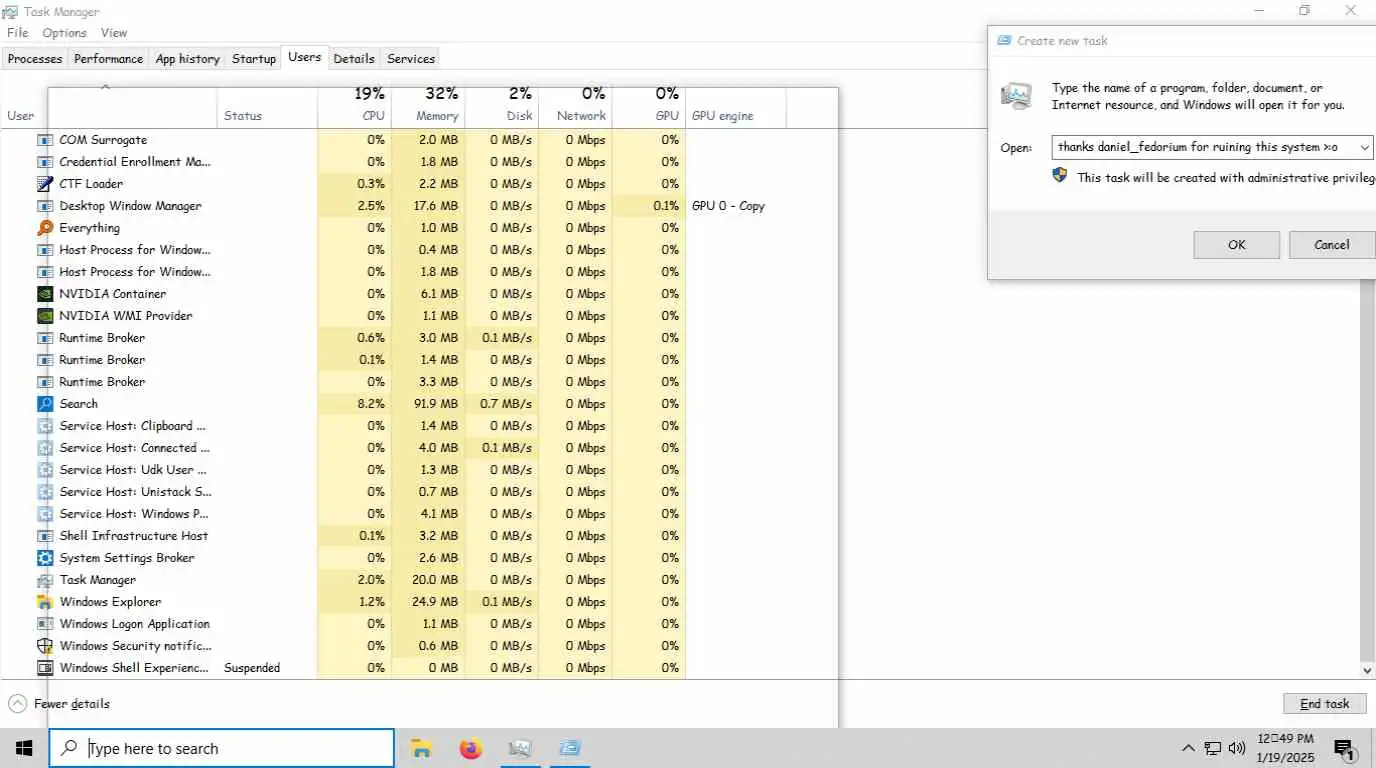The height and width of the screenshot is (768, 1376).
Task: Click the Open text field in dialog
Action: click(1204, 148)
